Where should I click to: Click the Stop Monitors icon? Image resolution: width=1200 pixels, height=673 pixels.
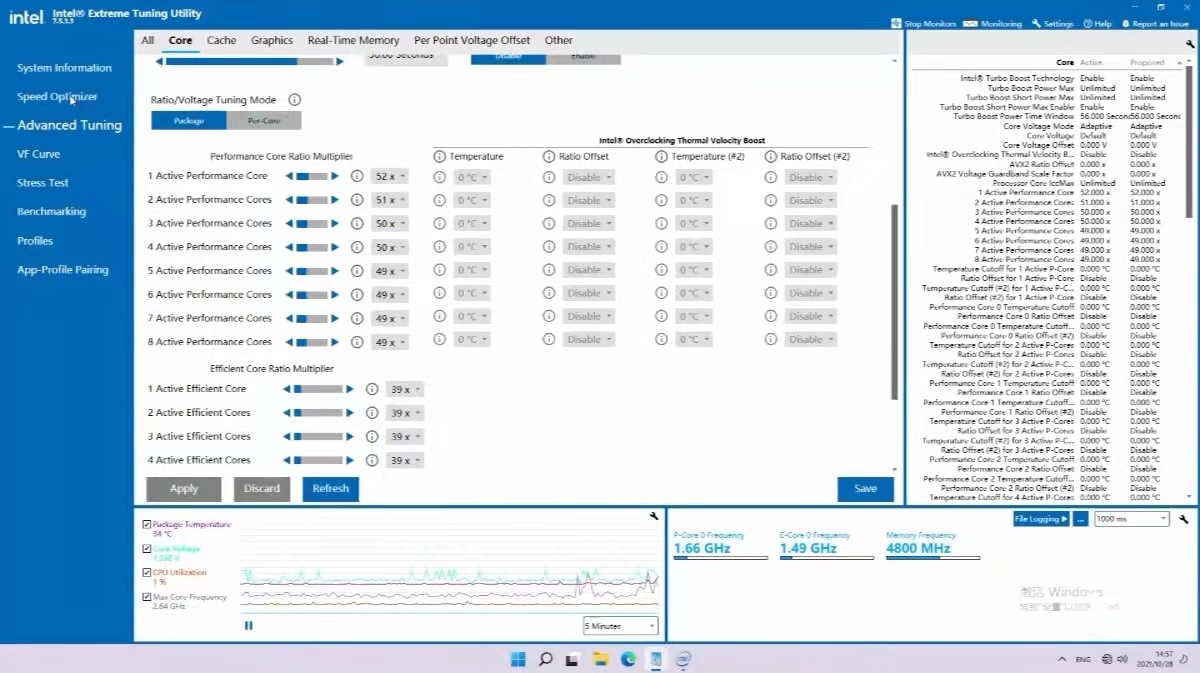[x=897, y=24]
